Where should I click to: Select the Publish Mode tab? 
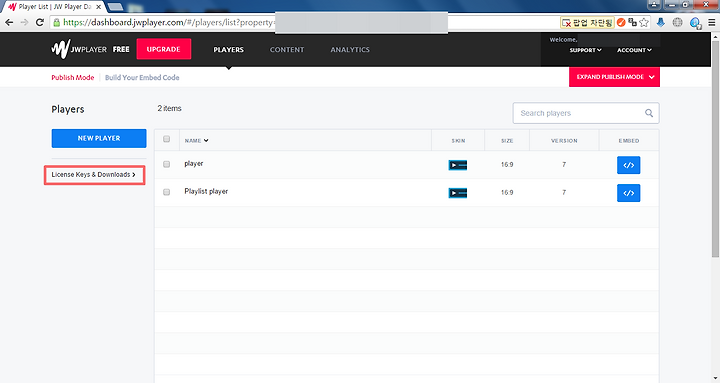pyautogui.click(x=73, y=78)
